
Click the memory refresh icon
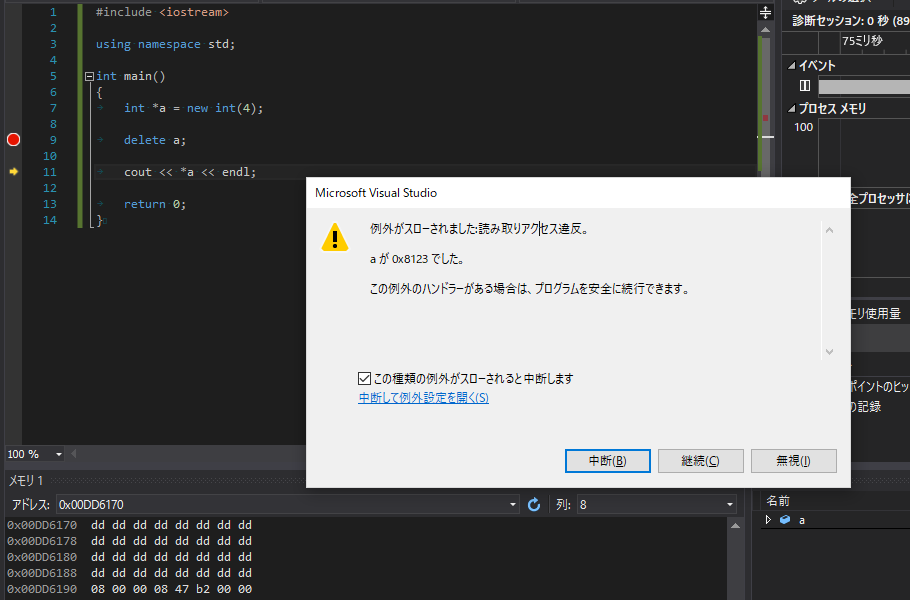coord(534,505)
